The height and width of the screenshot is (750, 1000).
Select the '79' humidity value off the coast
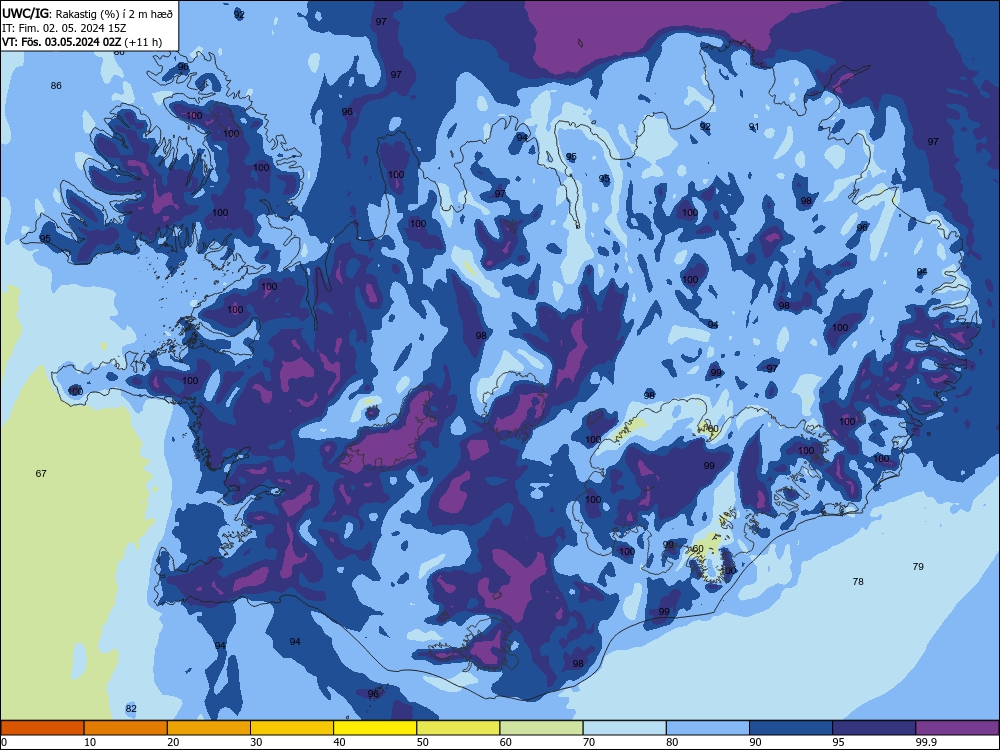click(x=918, y=566)
